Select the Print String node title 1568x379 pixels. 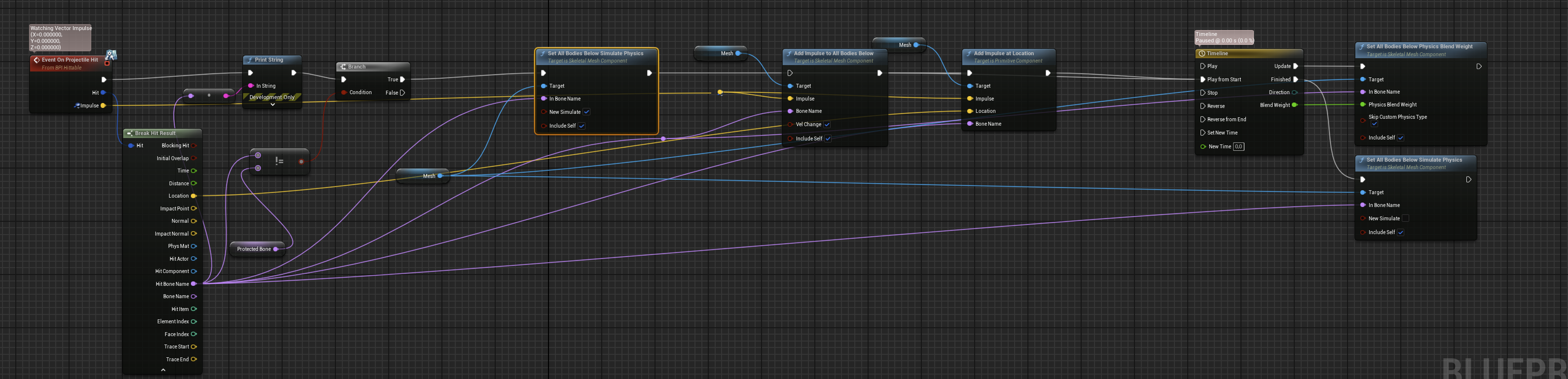pos(272,60)
